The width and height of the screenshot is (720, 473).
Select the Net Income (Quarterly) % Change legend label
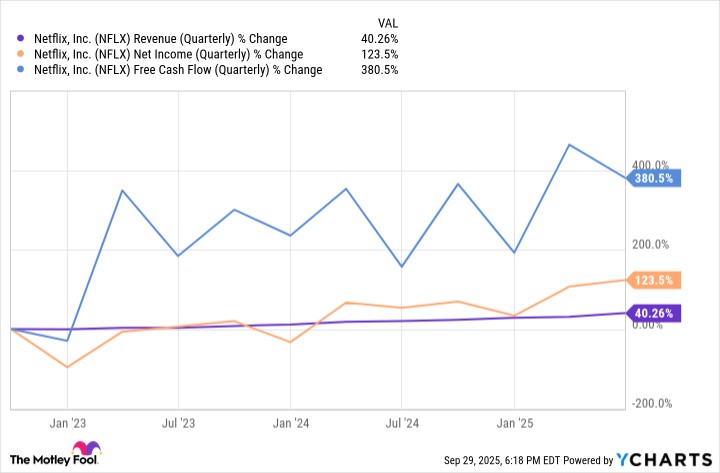[x=168, y=54]
